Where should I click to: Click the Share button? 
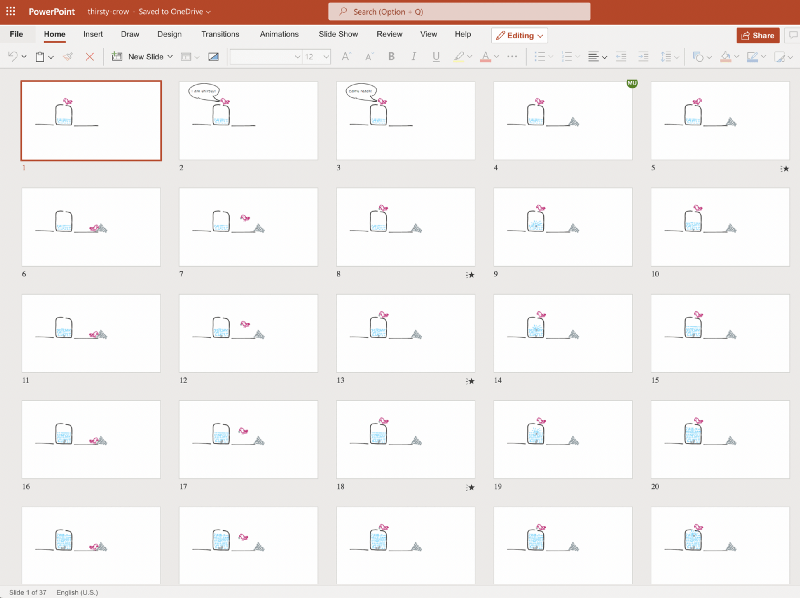(758, 35)
